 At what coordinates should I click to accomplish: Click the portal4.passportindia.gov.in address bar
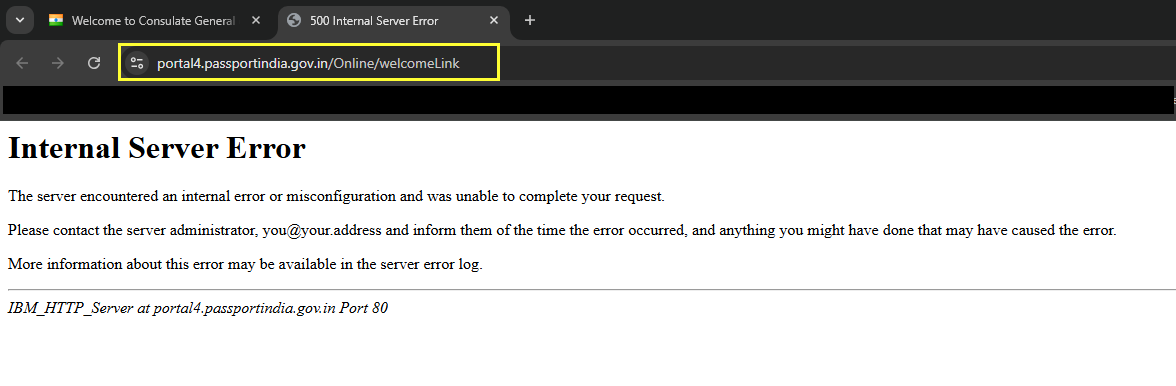pos(308,63)
